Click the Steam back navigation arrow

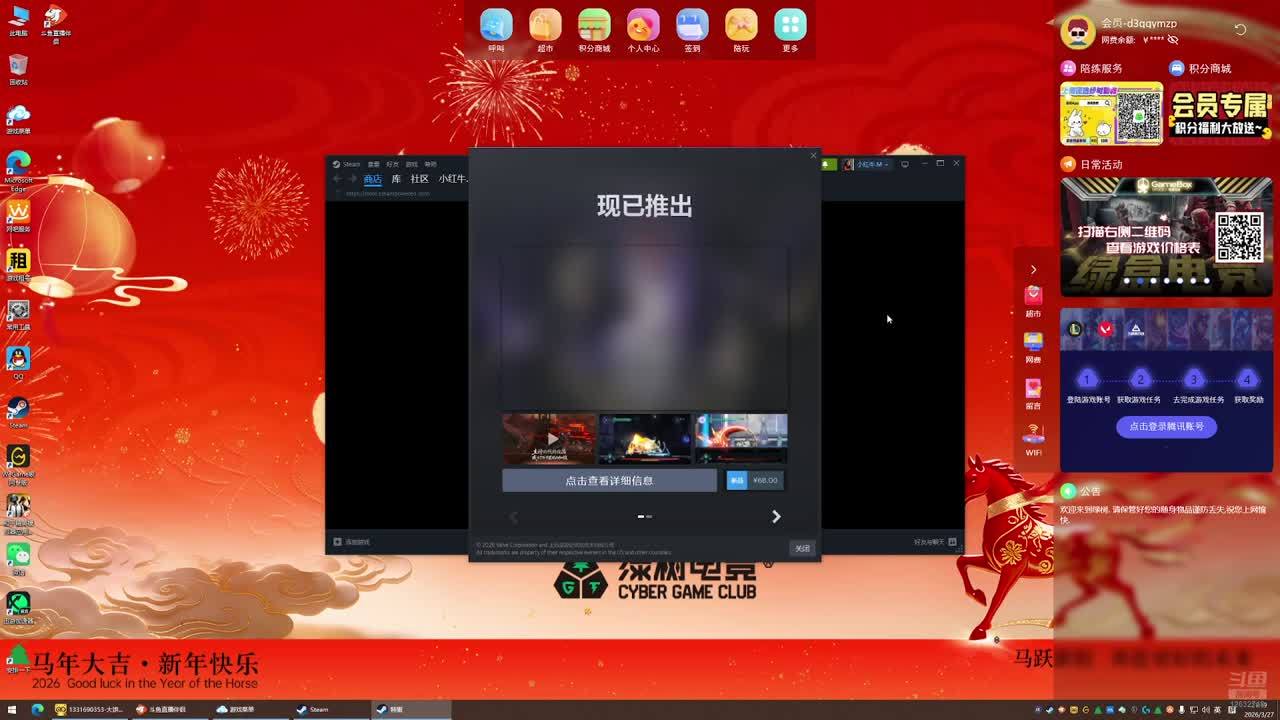pos(337,179)
